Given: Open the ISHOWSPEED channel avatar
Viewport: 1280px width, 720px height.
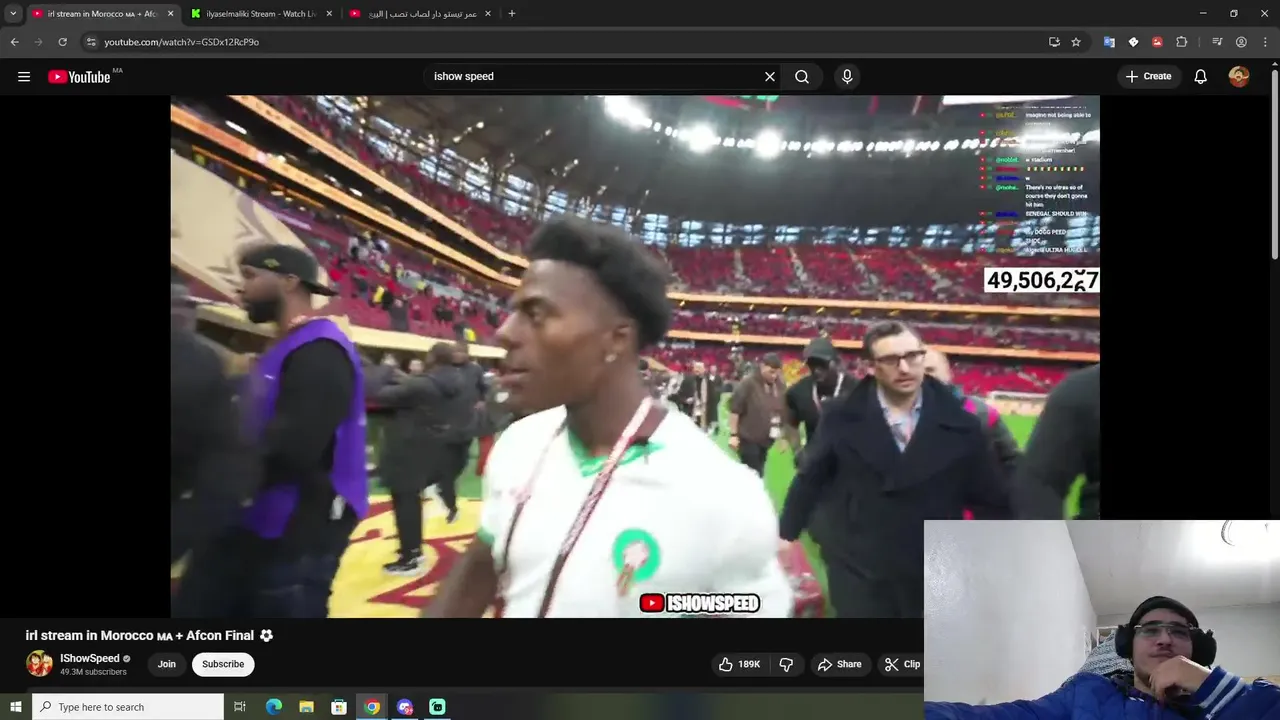Looking at the screenshot, I should tap(39, 664).
